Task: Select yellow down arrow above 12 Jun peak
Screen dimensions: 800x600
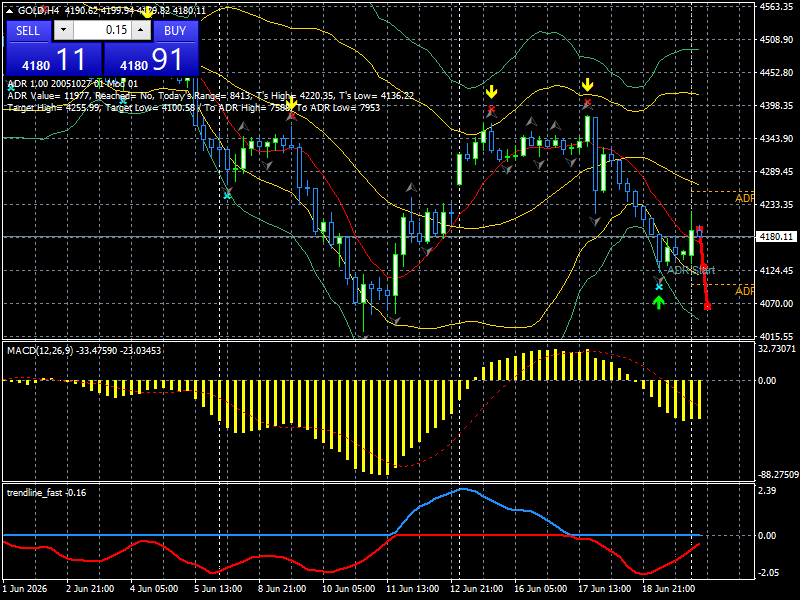Action: [x=491, y=92]
